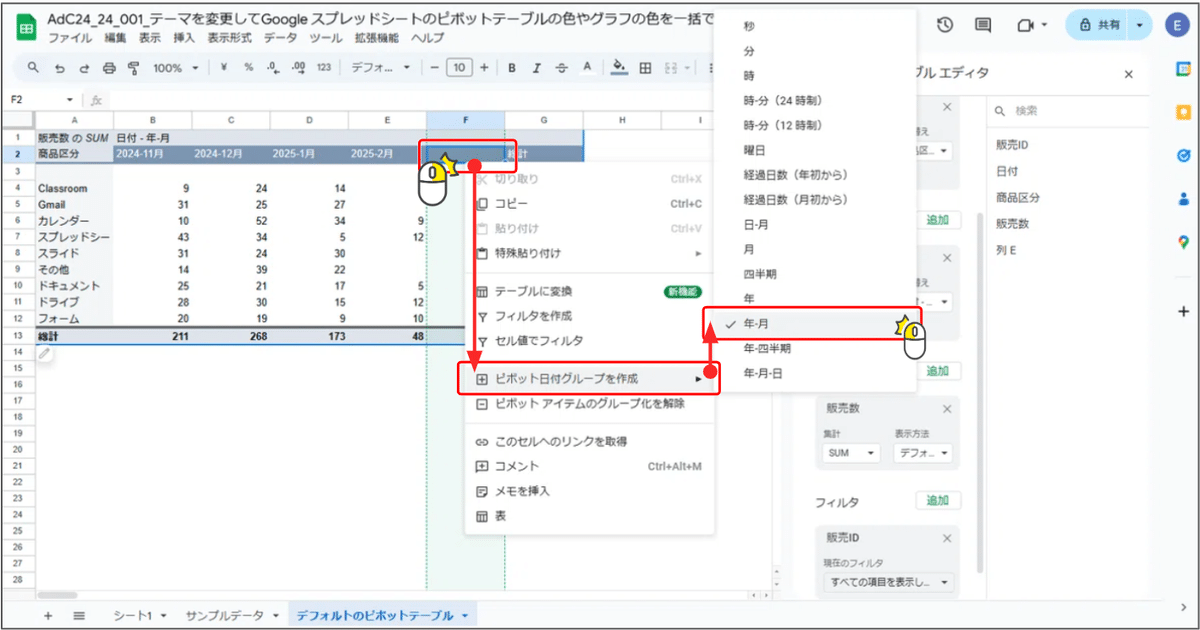This screenshot has height=630, width=1200.
Task: Open the ファイル menu
Action: [x=70, y=37]
